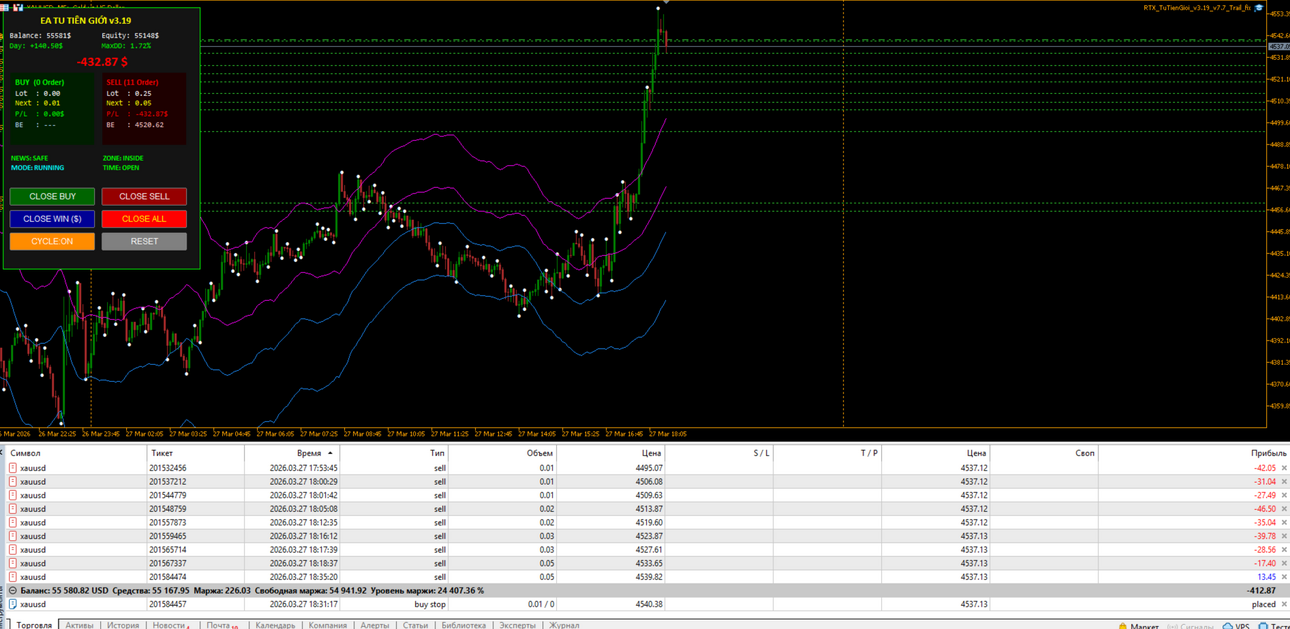Click pending order icon for ticket 201584457
Image resolution: width=1290 pixels, height=629 pixels.
pyautogui.click(x=13, y=604)
